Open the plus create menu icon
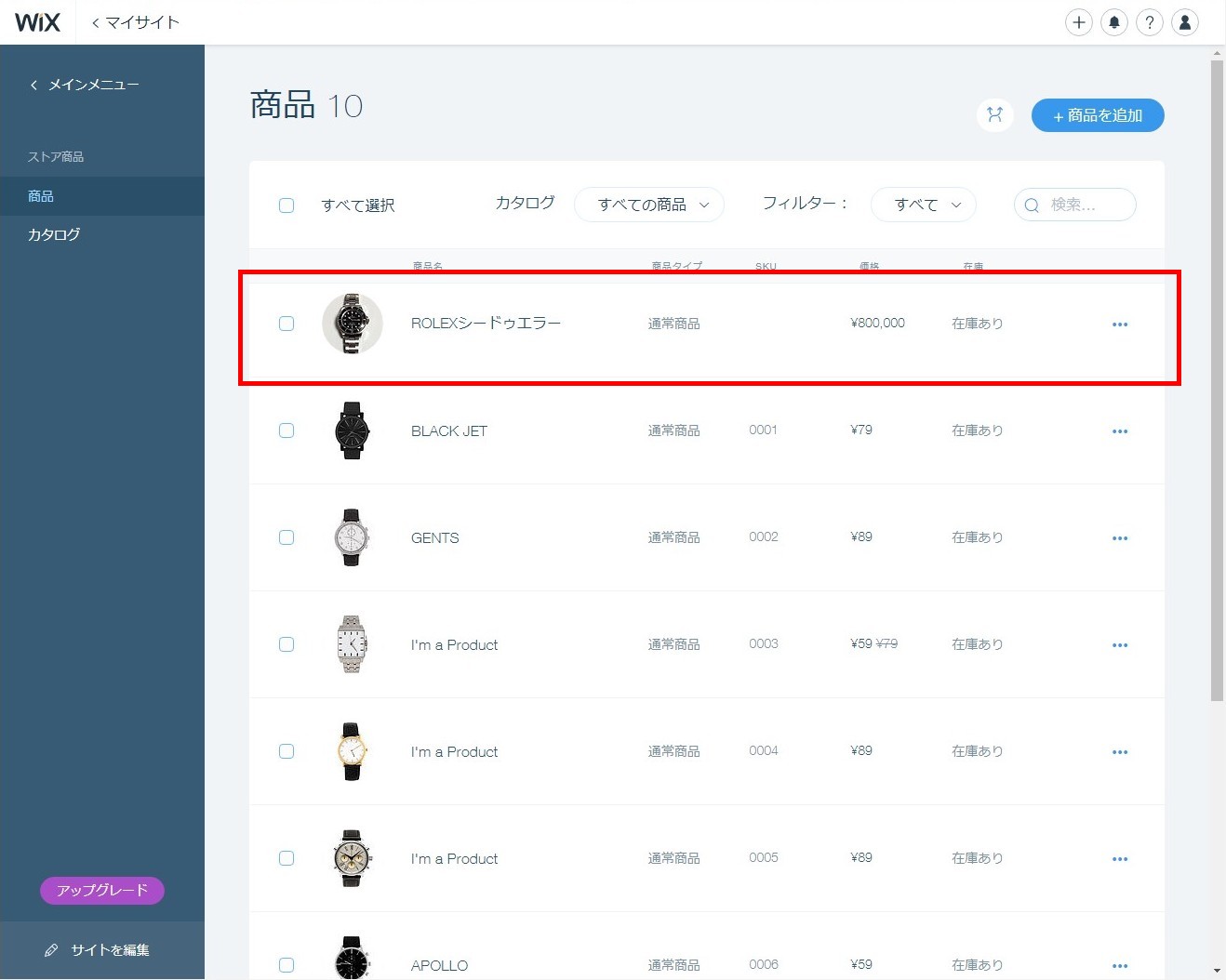The width and height of the screenshot is (1226, 980). 1078,22
